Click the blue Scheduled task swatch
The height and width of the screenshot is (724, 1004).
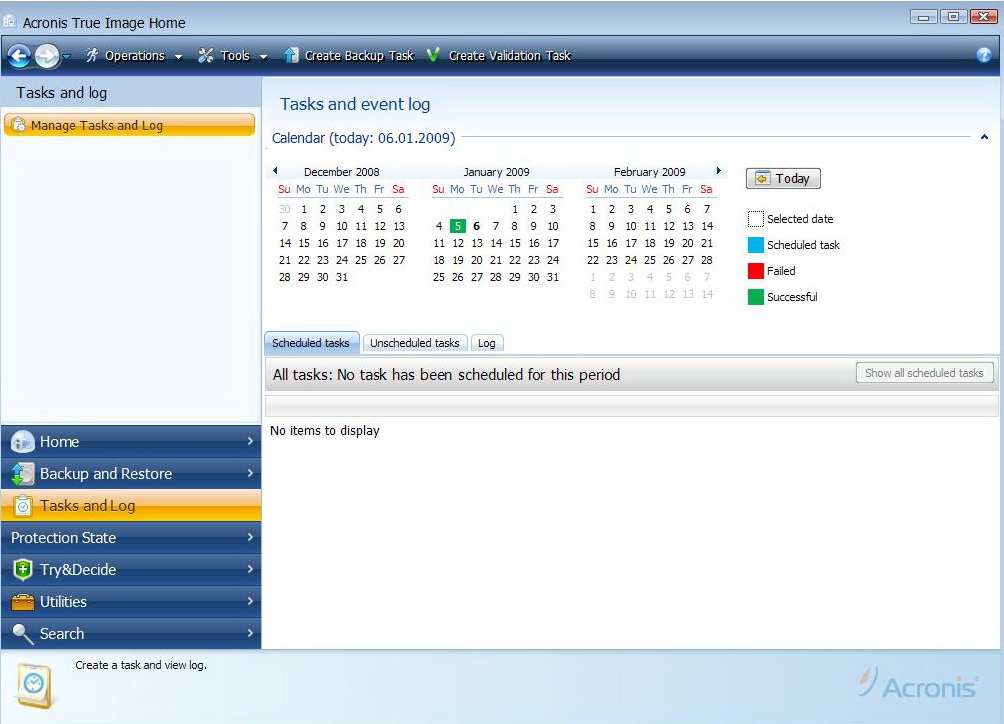click(756, 245)
